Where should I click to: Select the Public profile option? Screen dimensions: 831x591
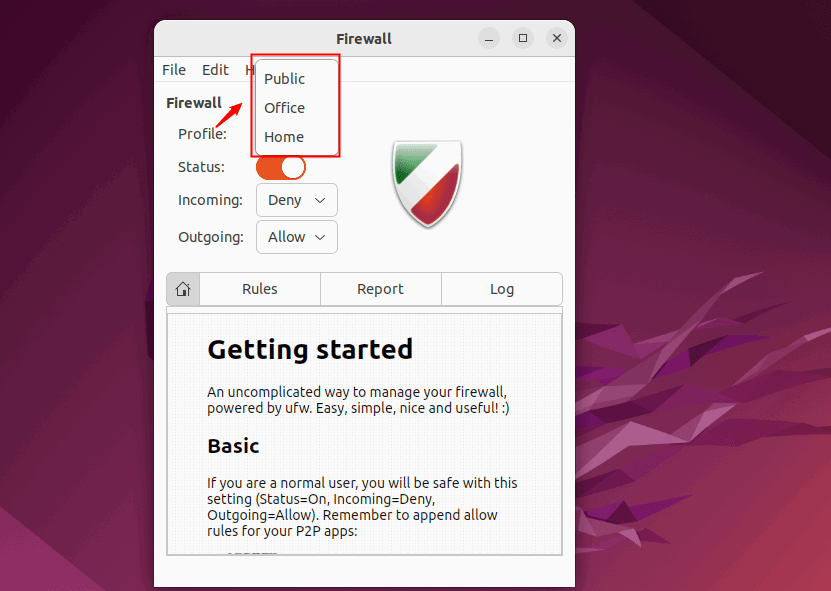(x=285, y=79)
